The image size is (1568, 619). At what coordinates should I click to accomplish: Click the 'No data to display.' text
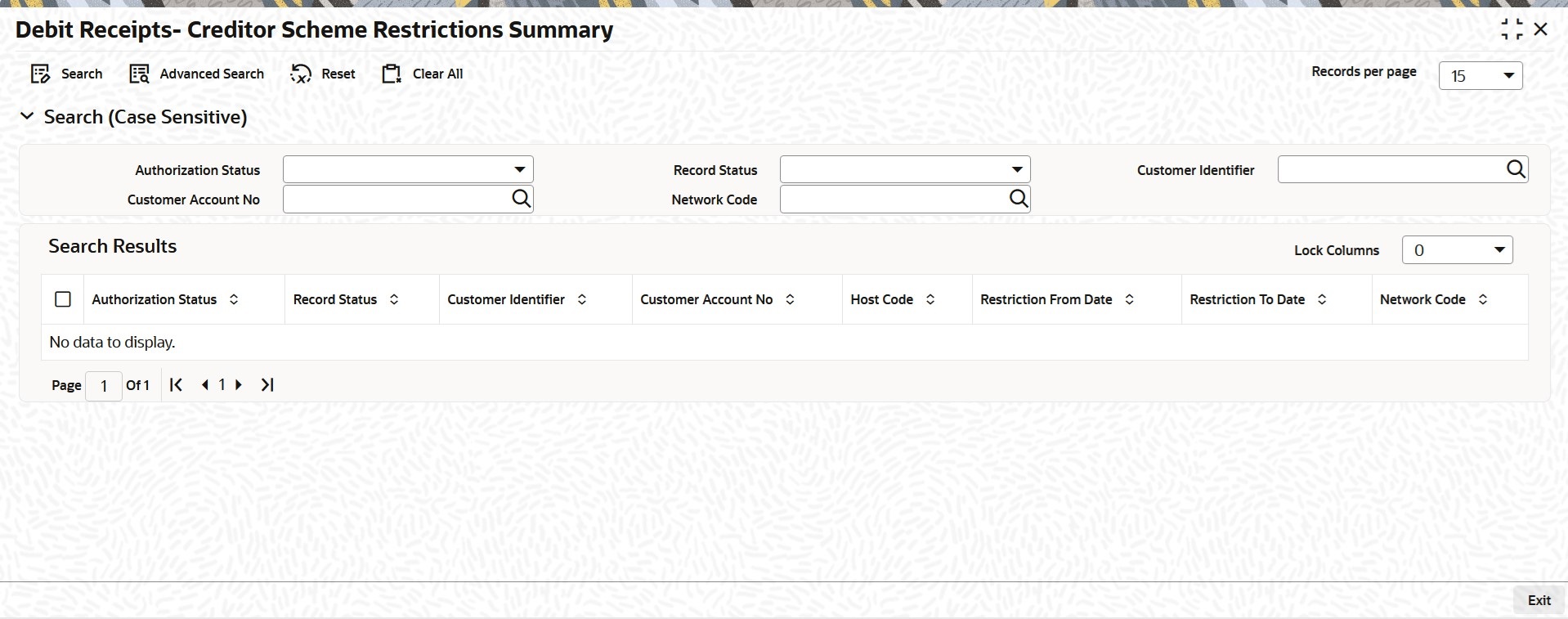tap(113, 342)
